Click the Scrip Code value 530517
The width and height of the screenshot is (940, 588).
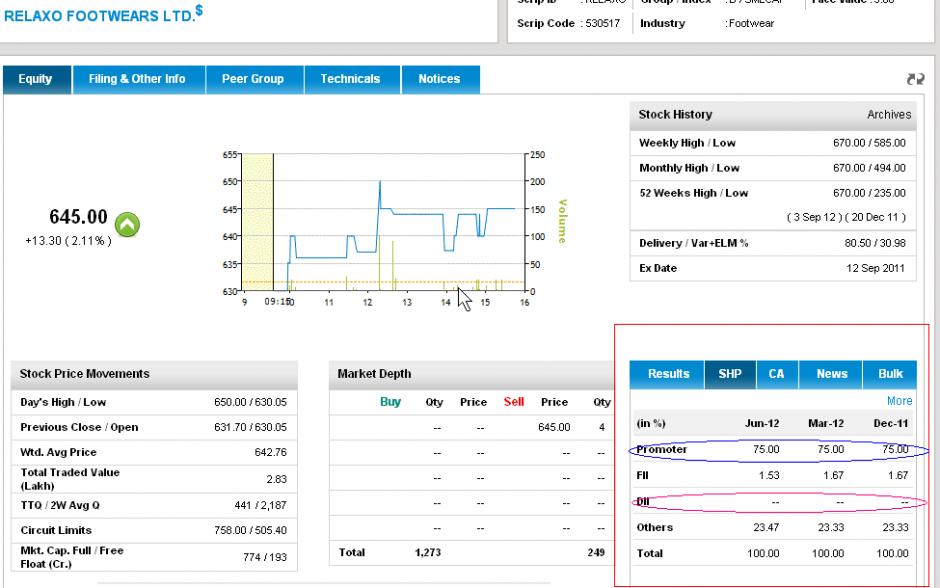602,24
